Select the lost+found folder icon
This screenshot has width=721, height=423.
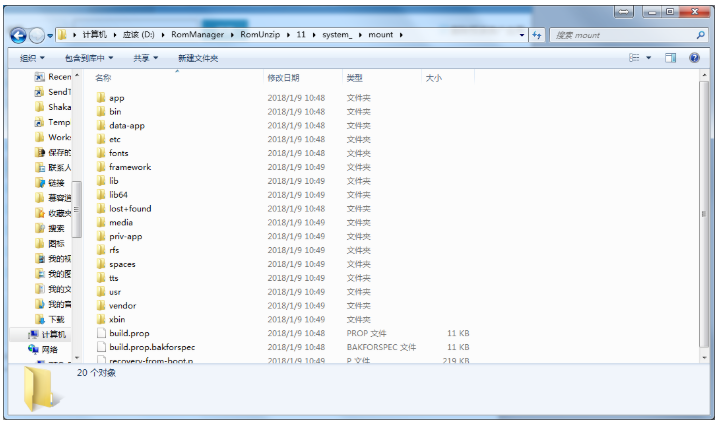(101, 208)
